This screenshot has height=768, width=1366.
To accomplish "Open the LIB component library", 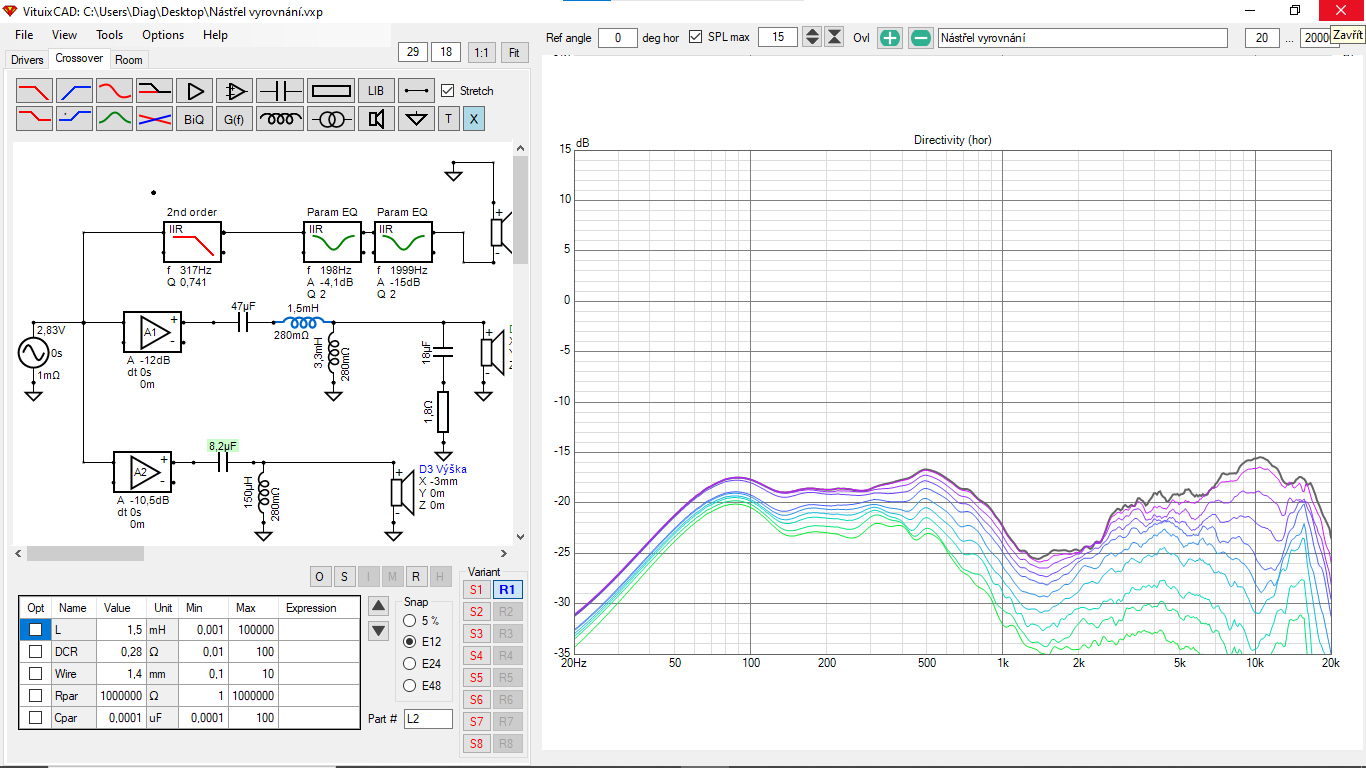I will click(x=376, y=91).
